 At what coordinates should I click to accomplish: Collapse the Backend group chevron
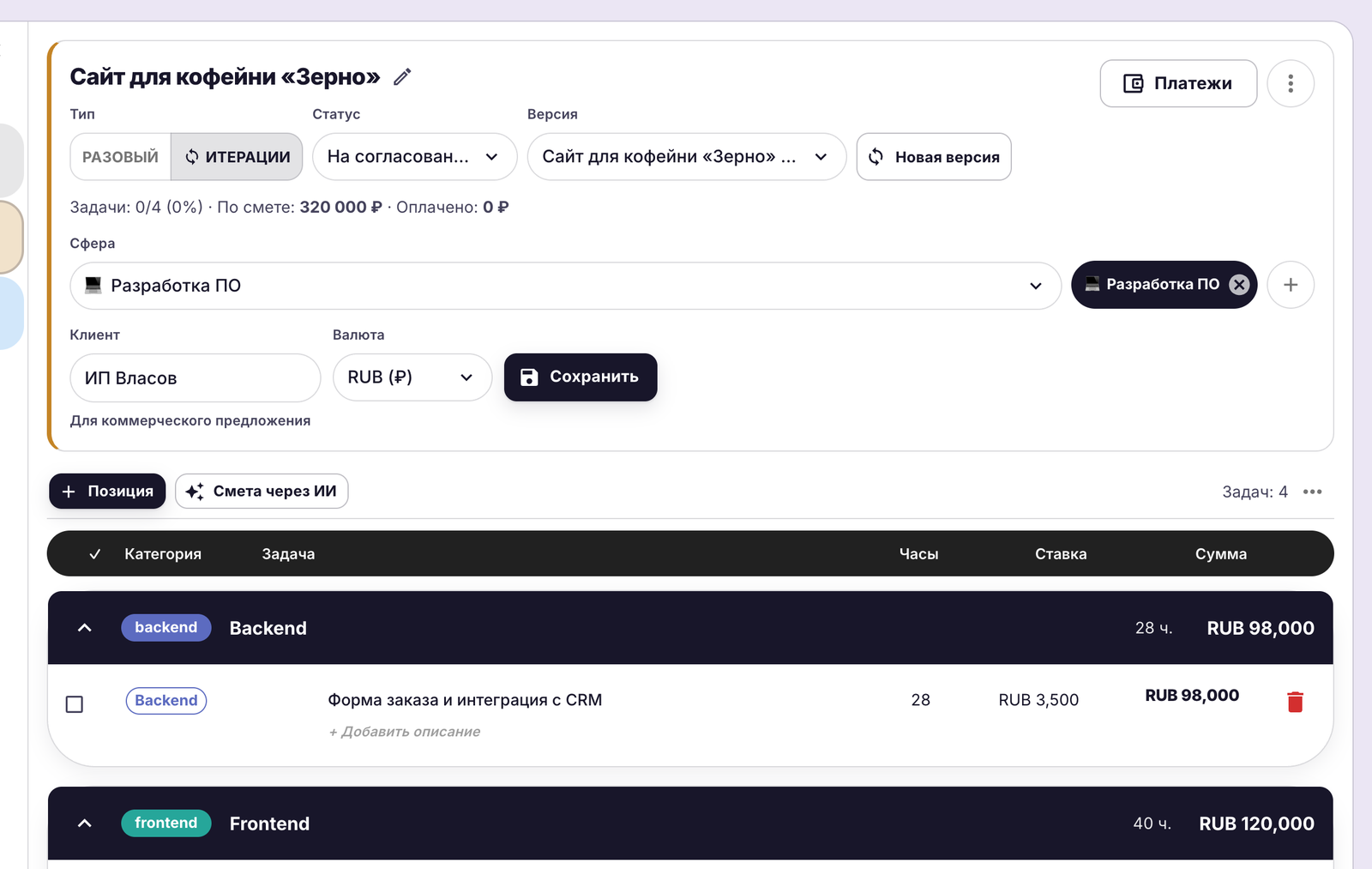[84, 628]
